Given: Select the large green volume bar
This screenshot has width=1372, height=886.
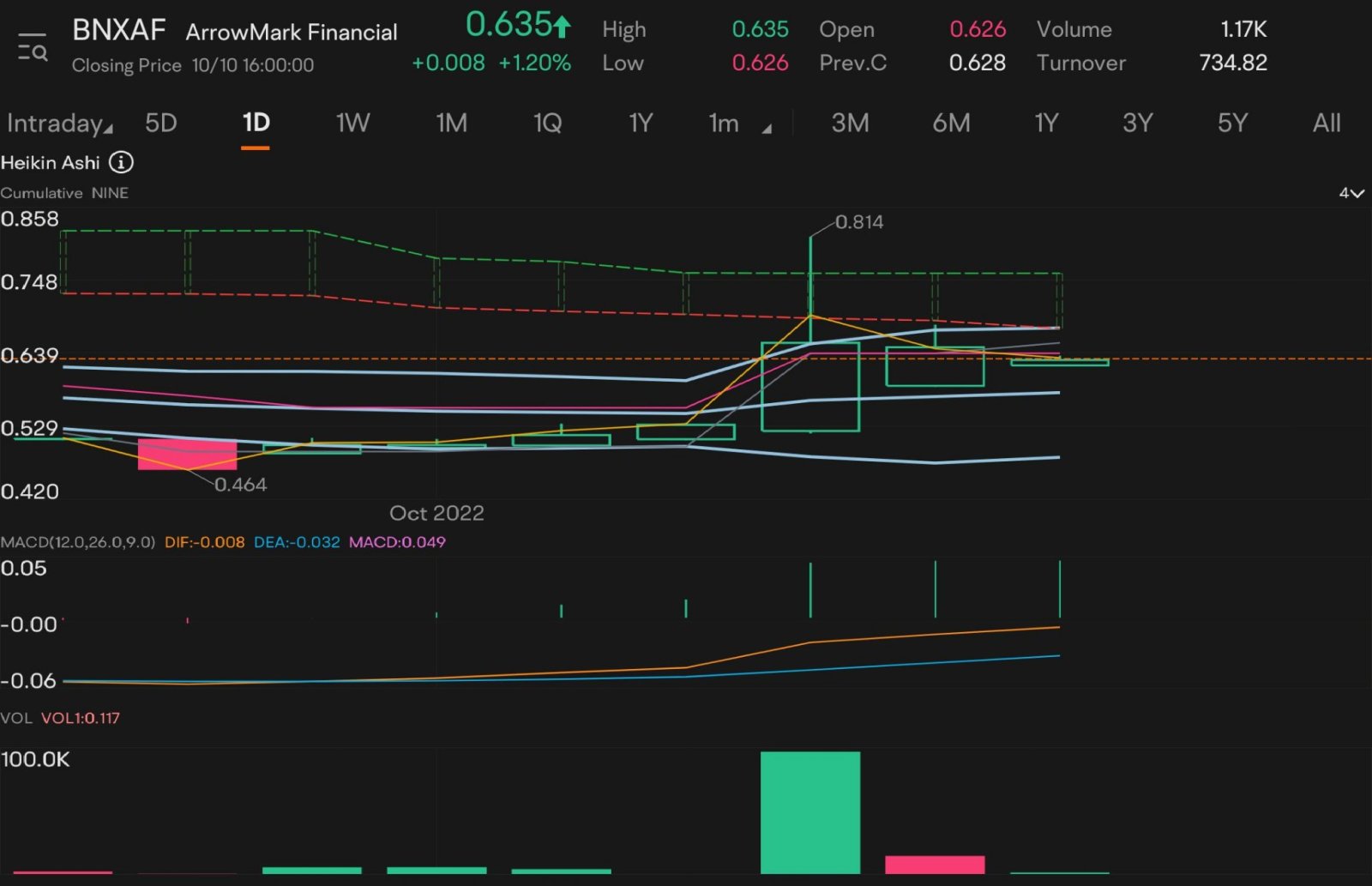Looking at the screenshot, I should pyautogui.click(x=810, y=812).
